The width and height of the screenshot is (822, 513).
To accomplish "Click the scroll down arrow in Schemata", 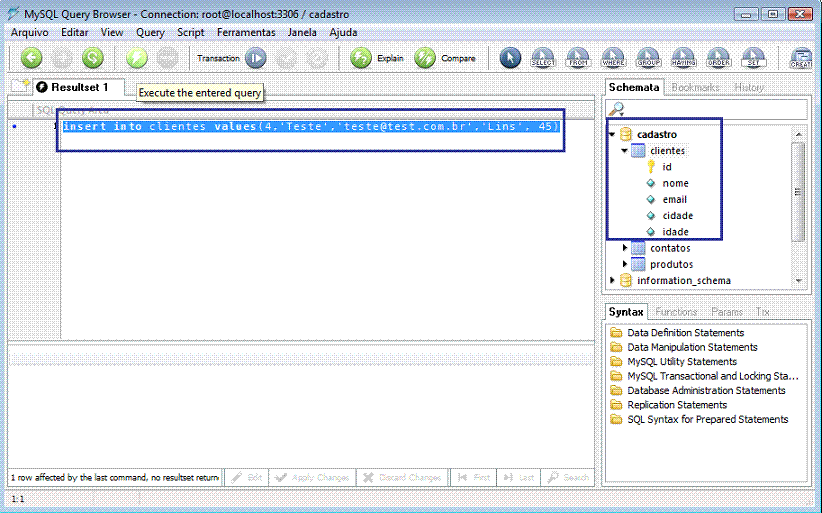I will [x=798, y=281].
